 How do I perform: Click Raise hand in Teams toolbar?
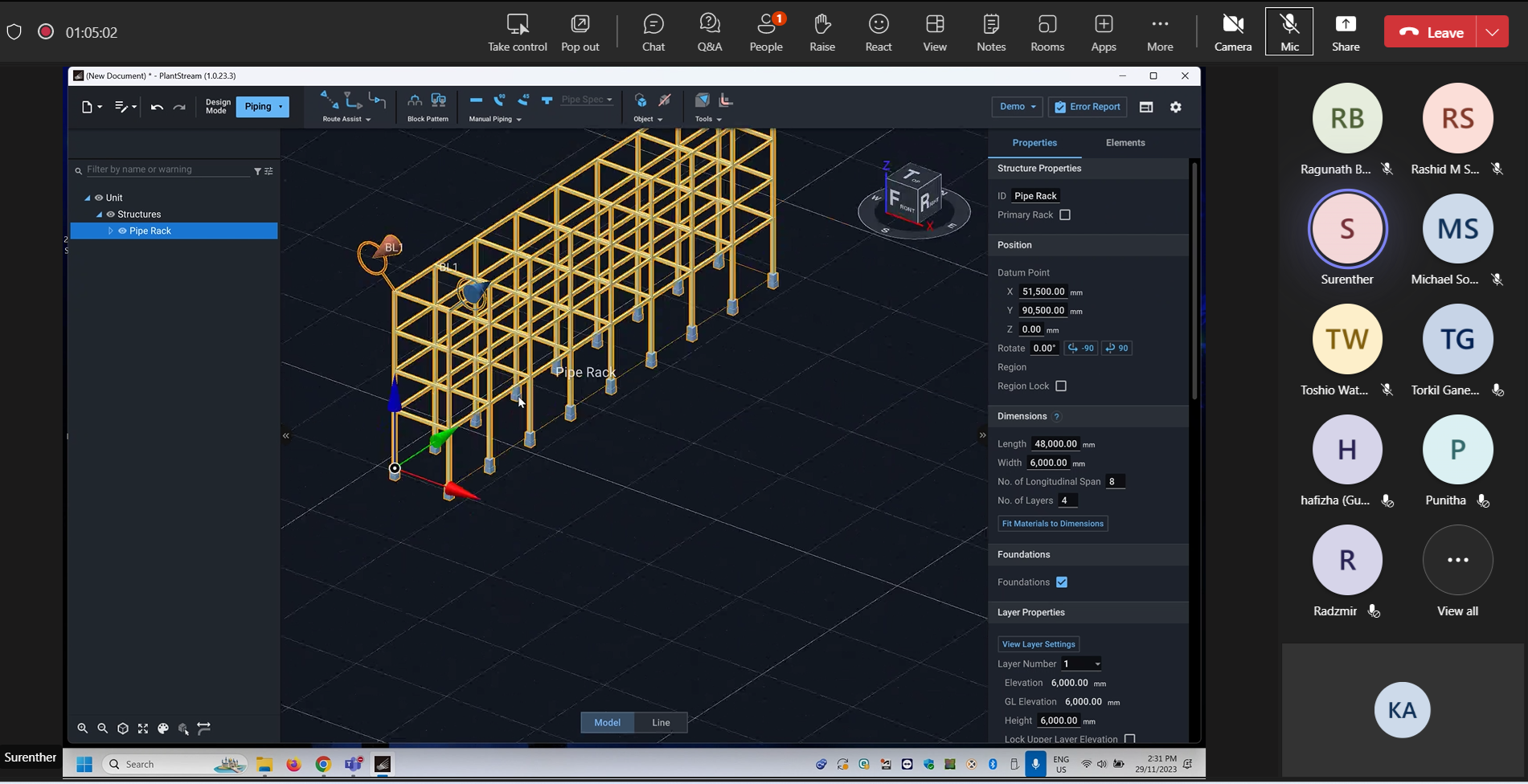pos(822,32)
